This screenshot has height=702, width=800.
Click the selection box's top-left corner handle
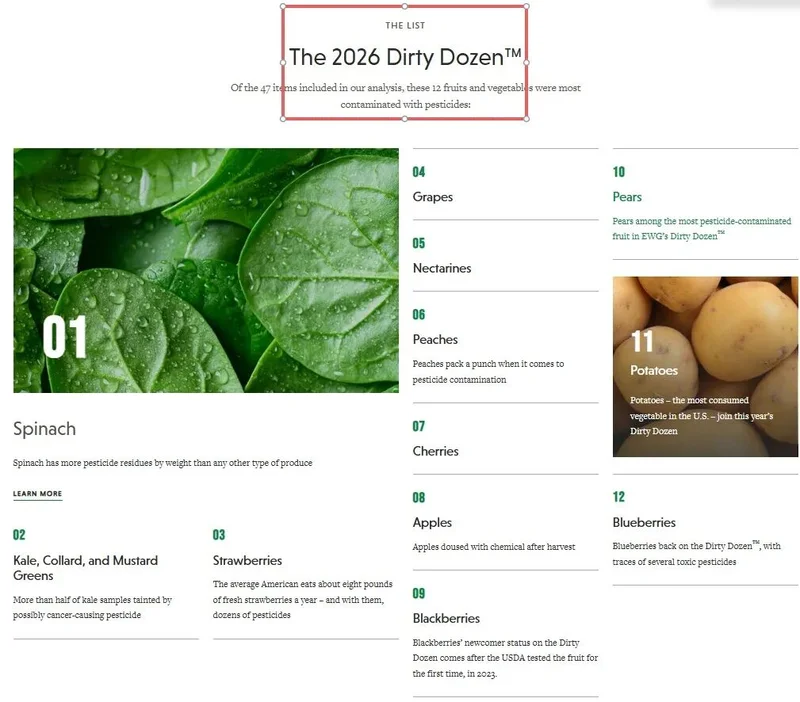tap(283, 6)
